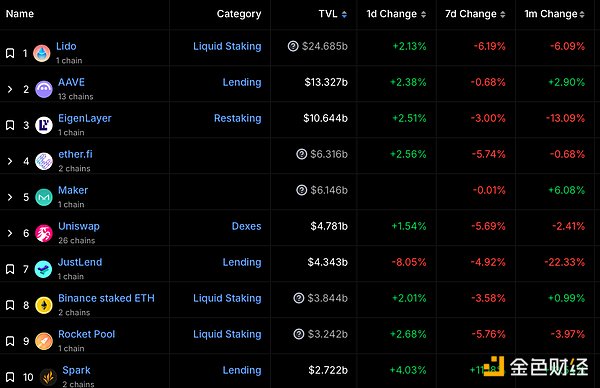This screenshot has height=388, width=600.
Task: Open the Spark protocol link
Action: point(77,370)
